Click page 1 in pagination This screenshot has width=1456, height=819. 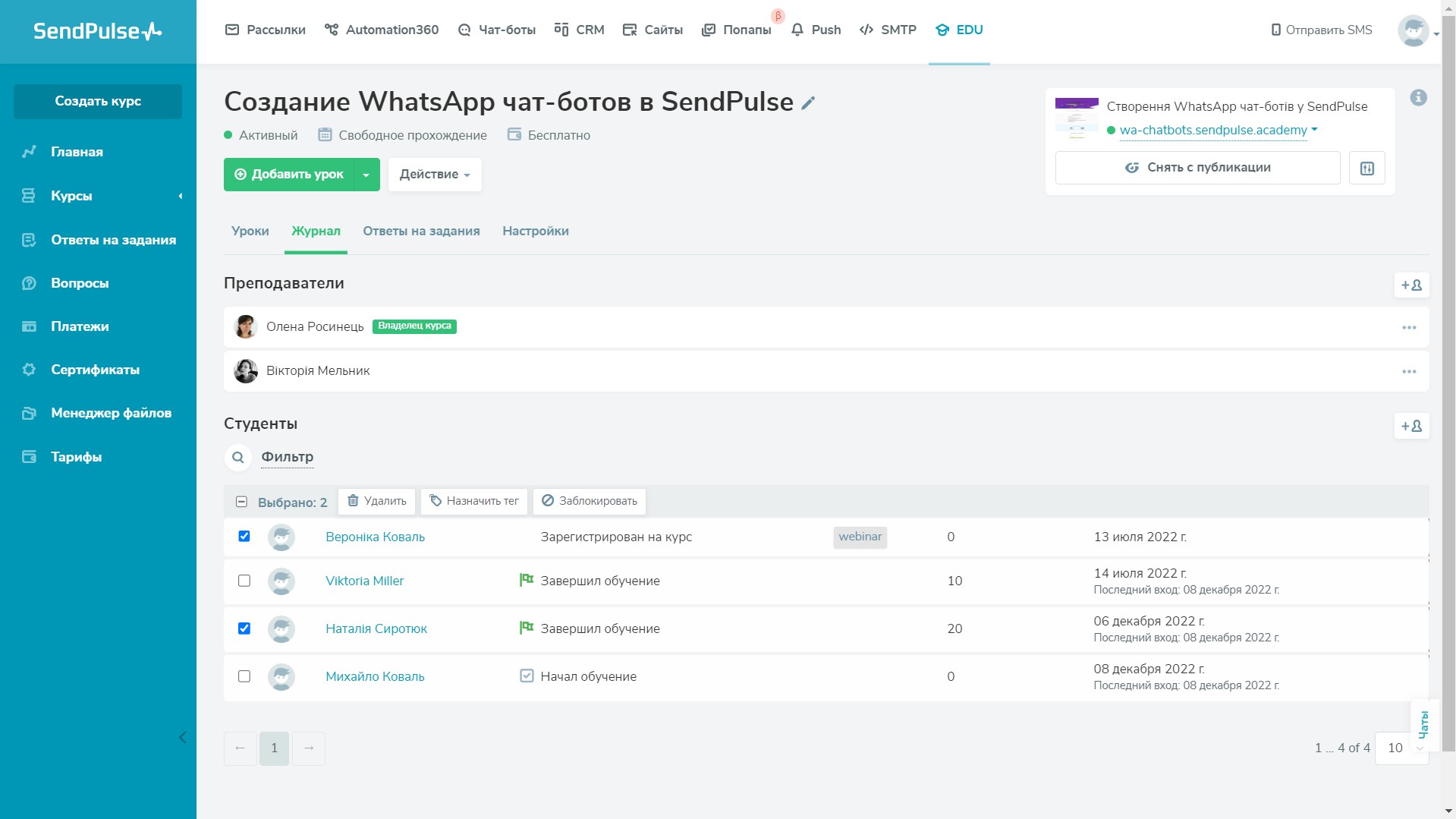click(x=275, y=748)
